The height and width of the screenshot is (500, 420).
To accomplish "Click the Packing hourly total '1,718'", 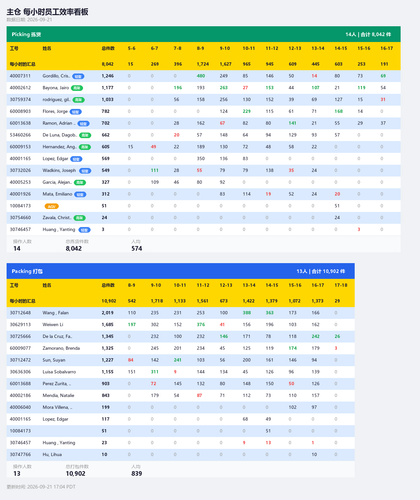I will (157, 301).
